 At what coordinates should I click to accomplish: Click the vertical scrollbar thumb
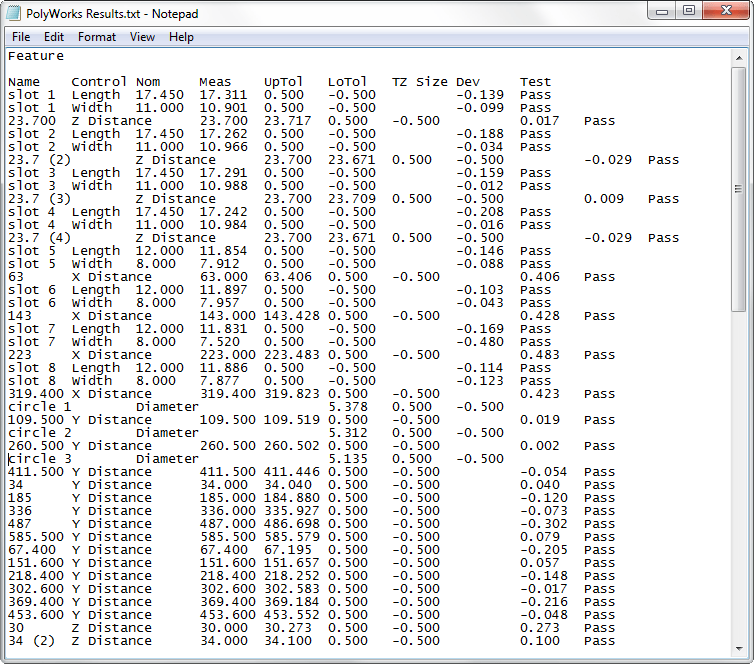[x=738, y=190]
